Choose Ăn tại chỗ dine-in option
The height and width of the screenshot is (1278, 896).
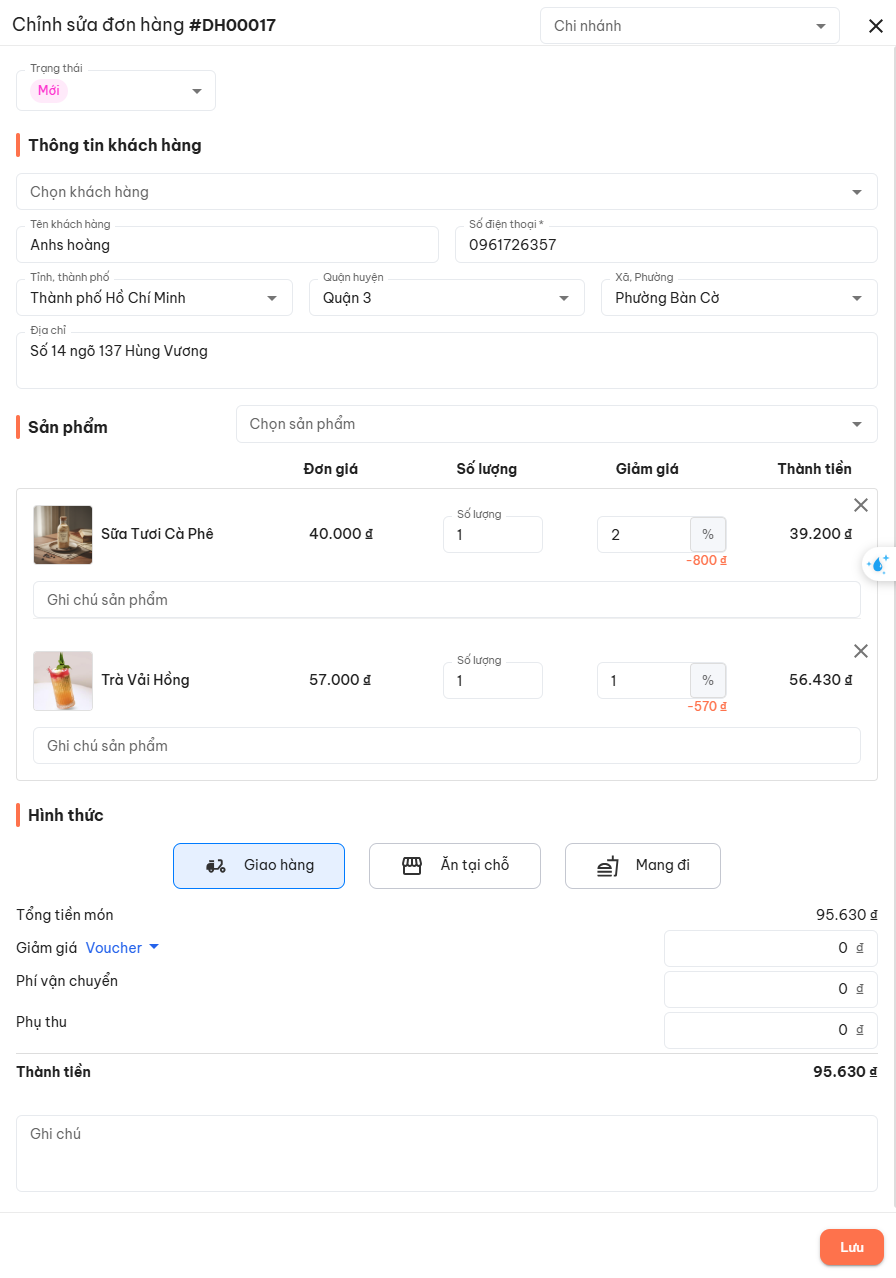click(455, 866)
